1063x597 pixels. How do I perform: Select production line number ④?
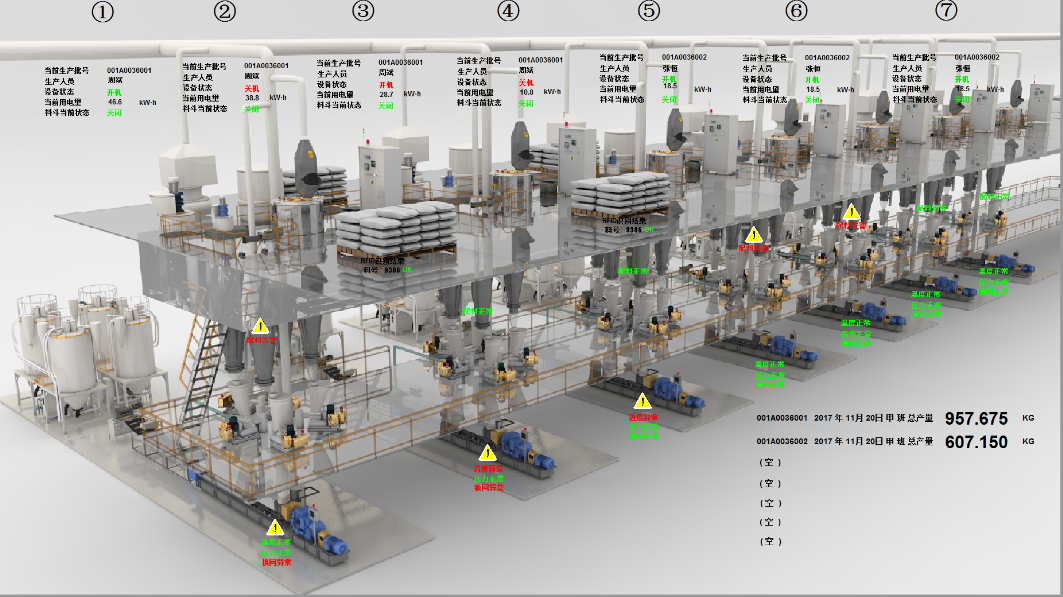click(509, 12)
